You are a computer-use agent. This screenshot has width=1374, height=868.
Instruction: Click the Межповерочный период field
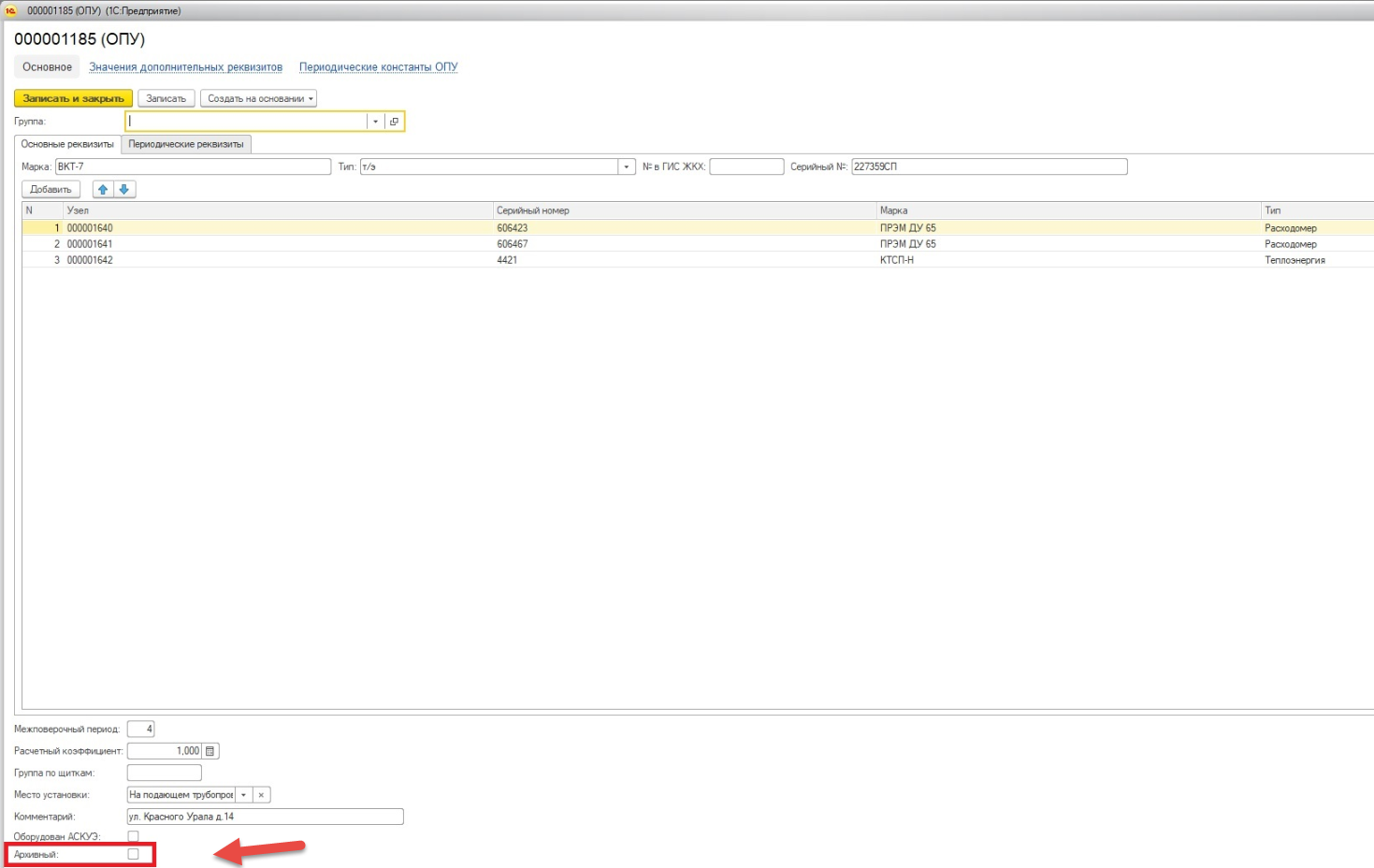140,729
